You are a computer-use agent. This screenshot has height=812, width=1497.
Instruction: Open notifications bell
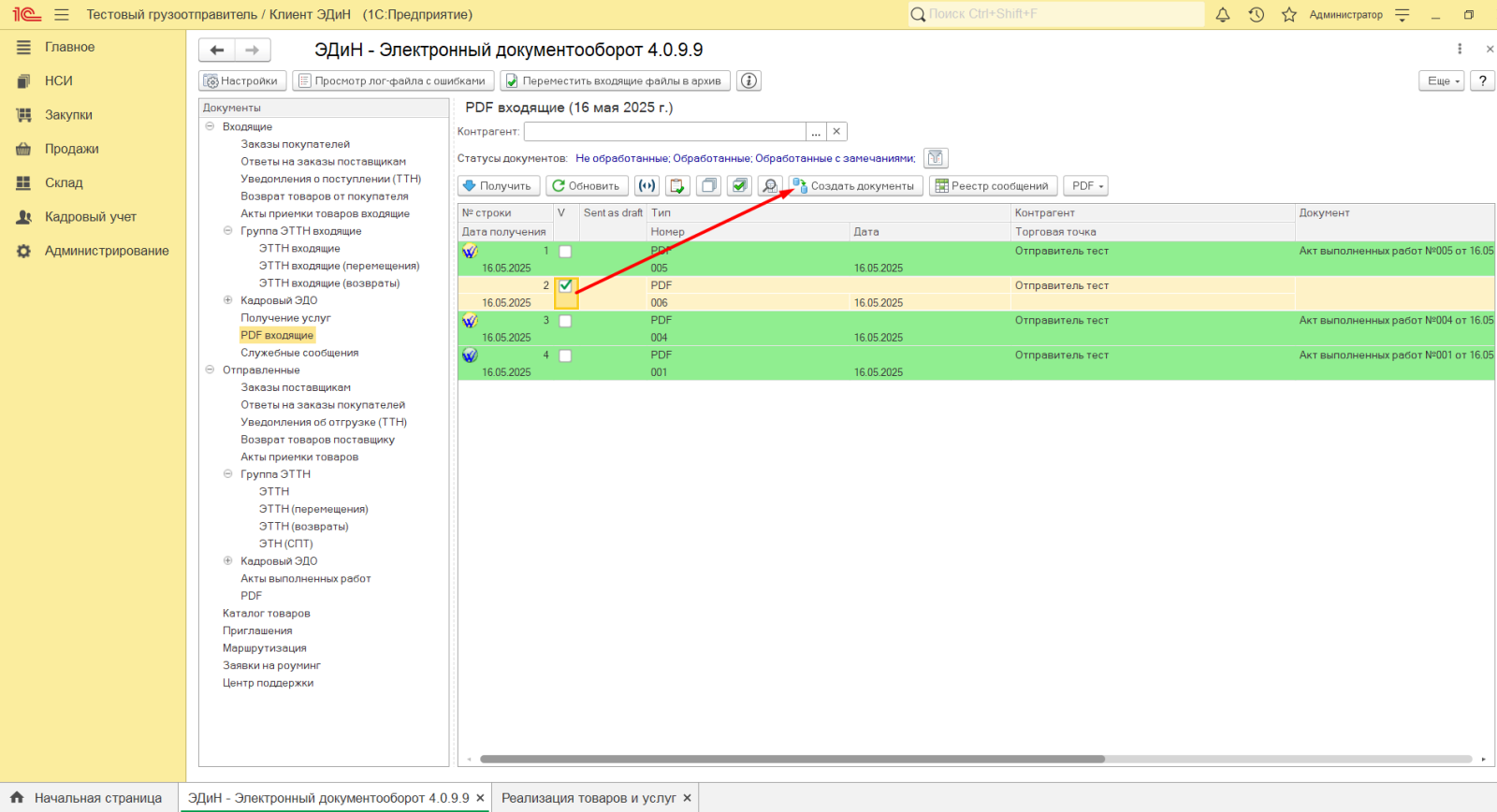tap(1223, 14)
